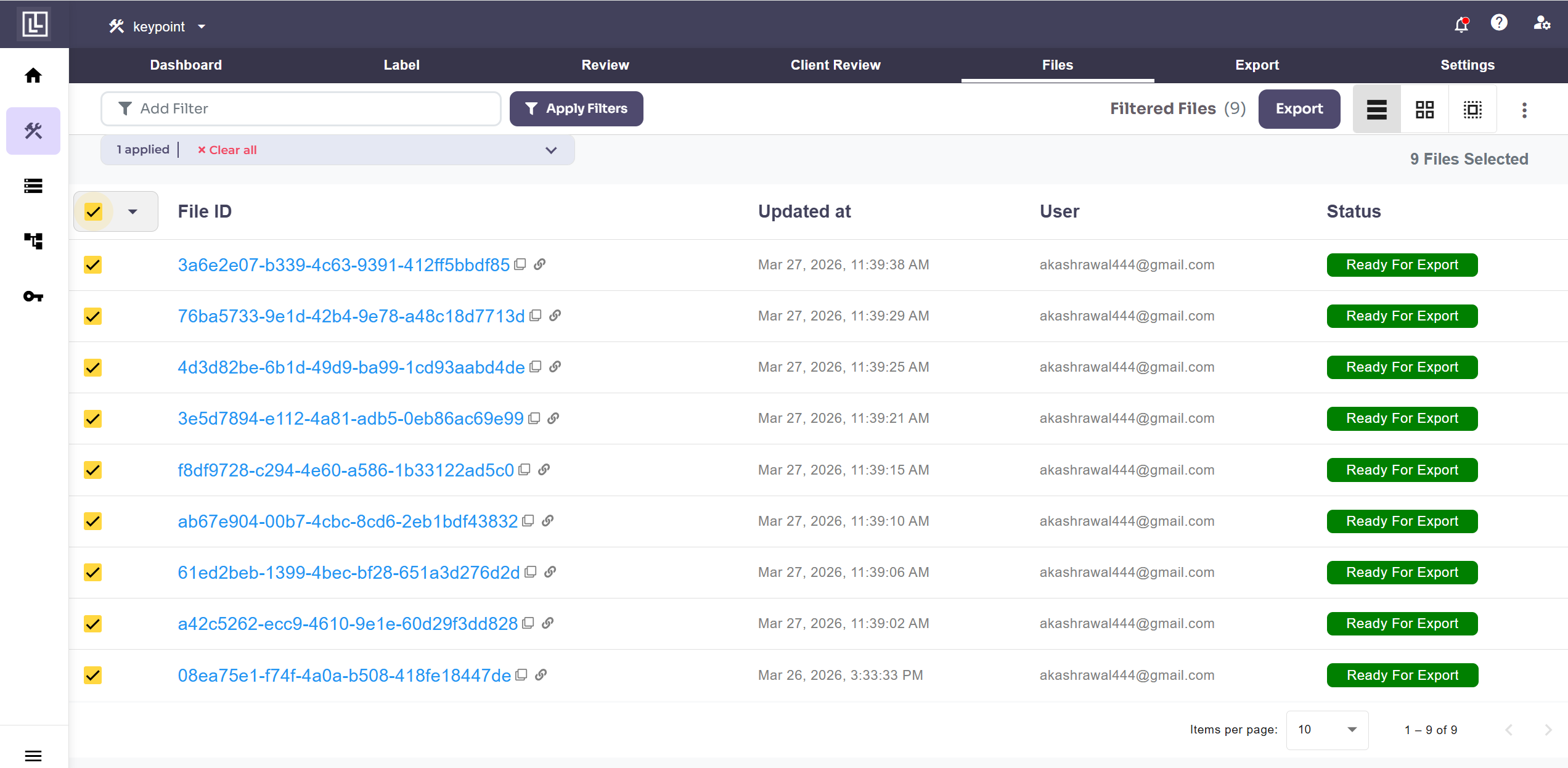The width and height of the screenshot is (1568, 768).
Task: Expand the items per page dropdown
Action: point(1327,730)
